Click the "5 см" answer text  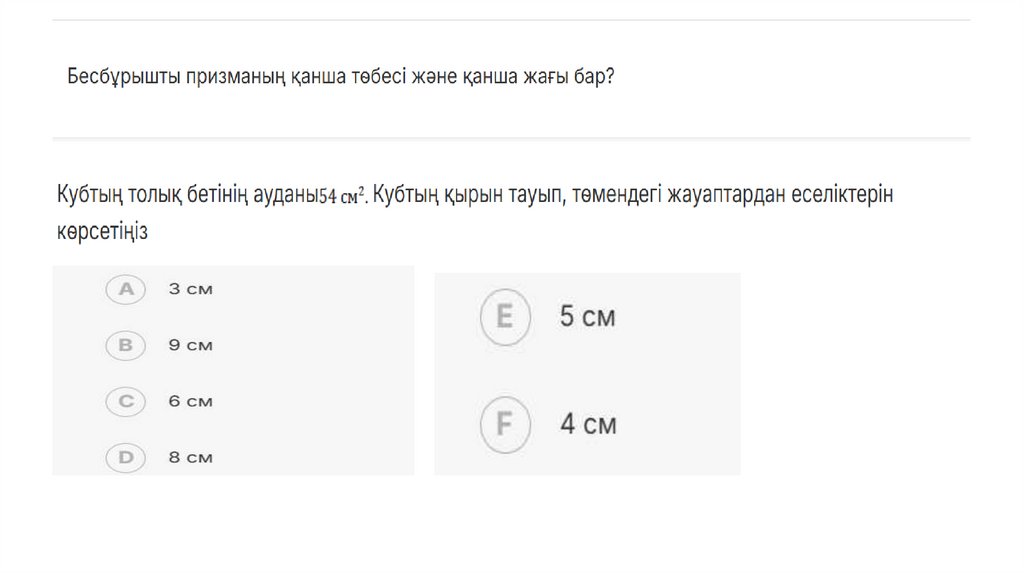click(x=587, y=318)
